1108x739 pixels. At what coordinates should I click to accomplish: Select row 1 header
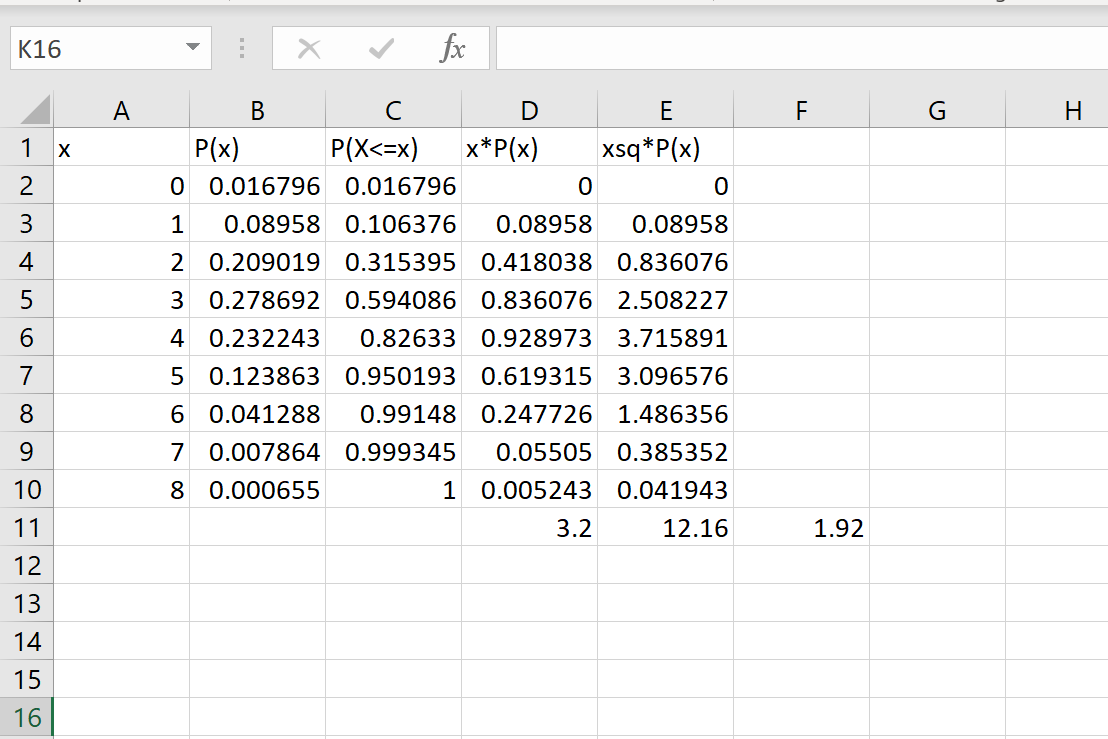pos(26,148)
